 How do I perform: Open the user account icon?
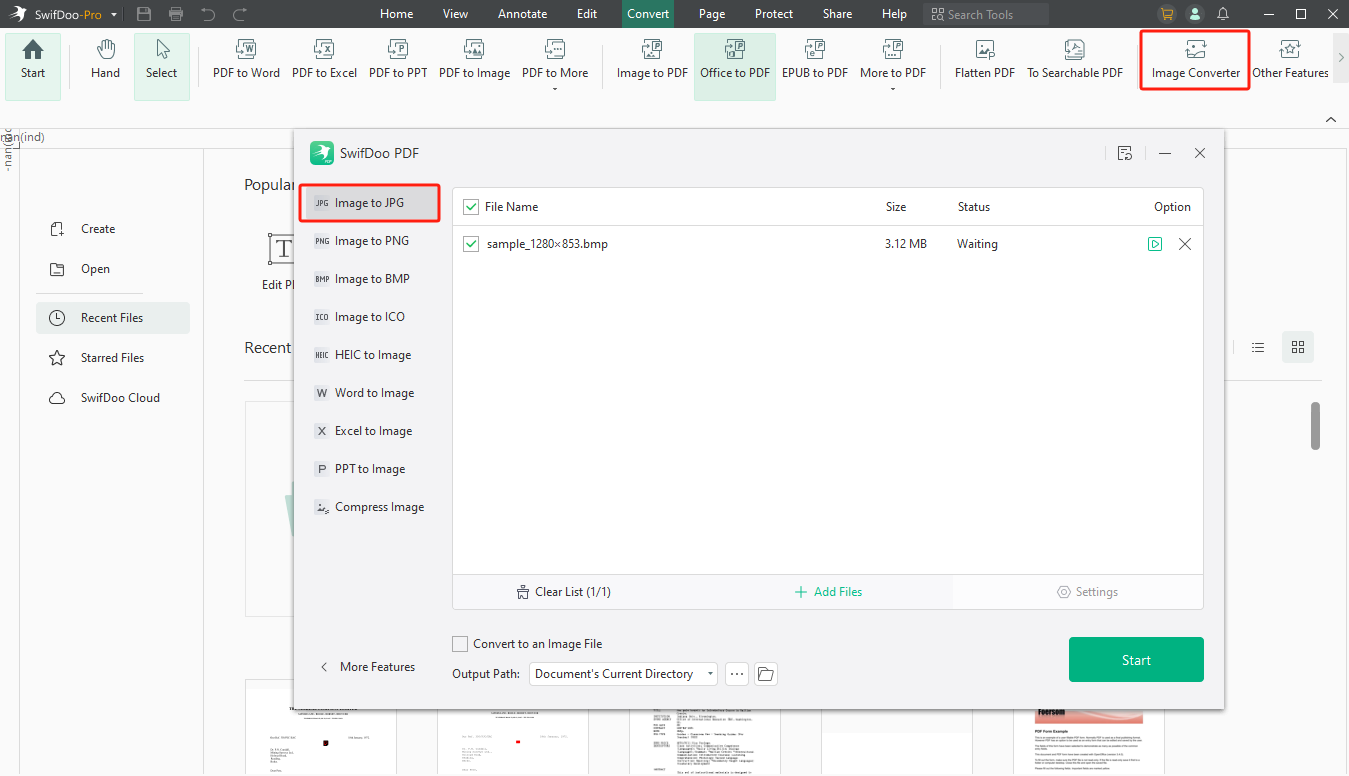[x=1194, y=14]
